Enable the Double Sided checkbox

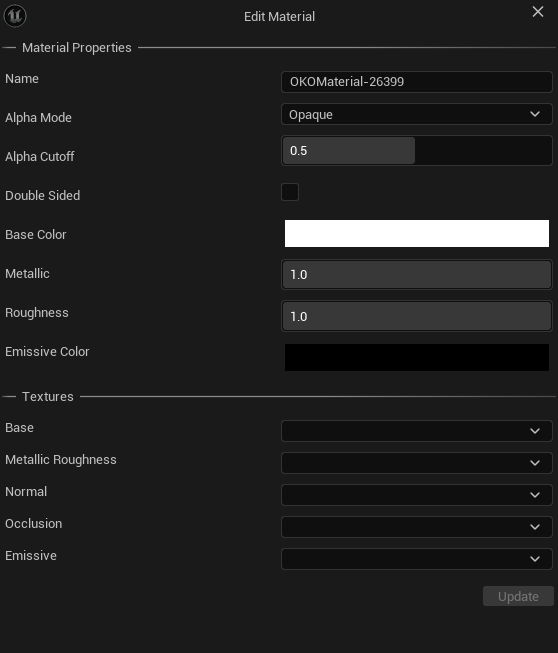tap(290, 192)
